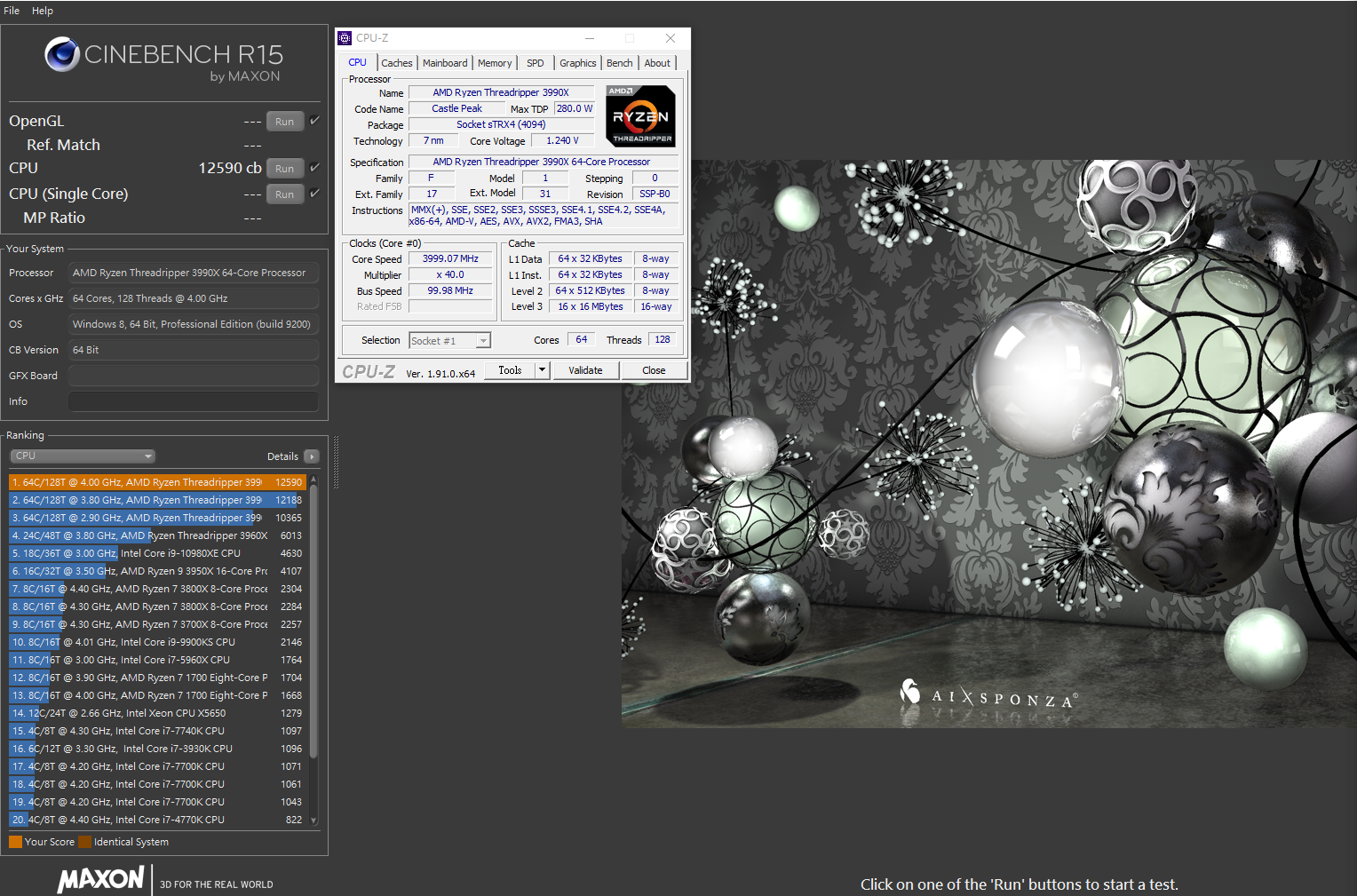Click the GFX Board input field
This screenshot has height=896, width=1357.
coord(194,376)
